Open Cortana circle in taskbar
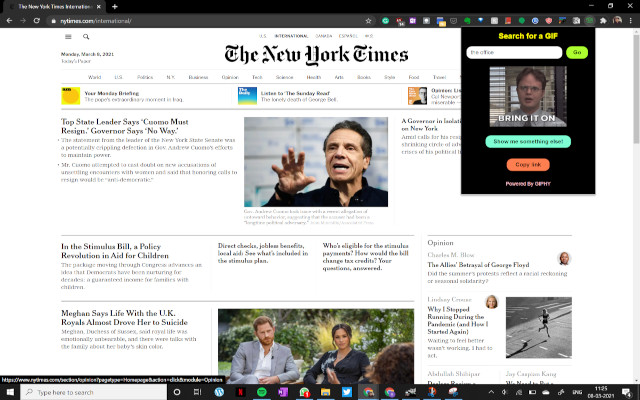This screenshot has height=400, width=640. 177,392
